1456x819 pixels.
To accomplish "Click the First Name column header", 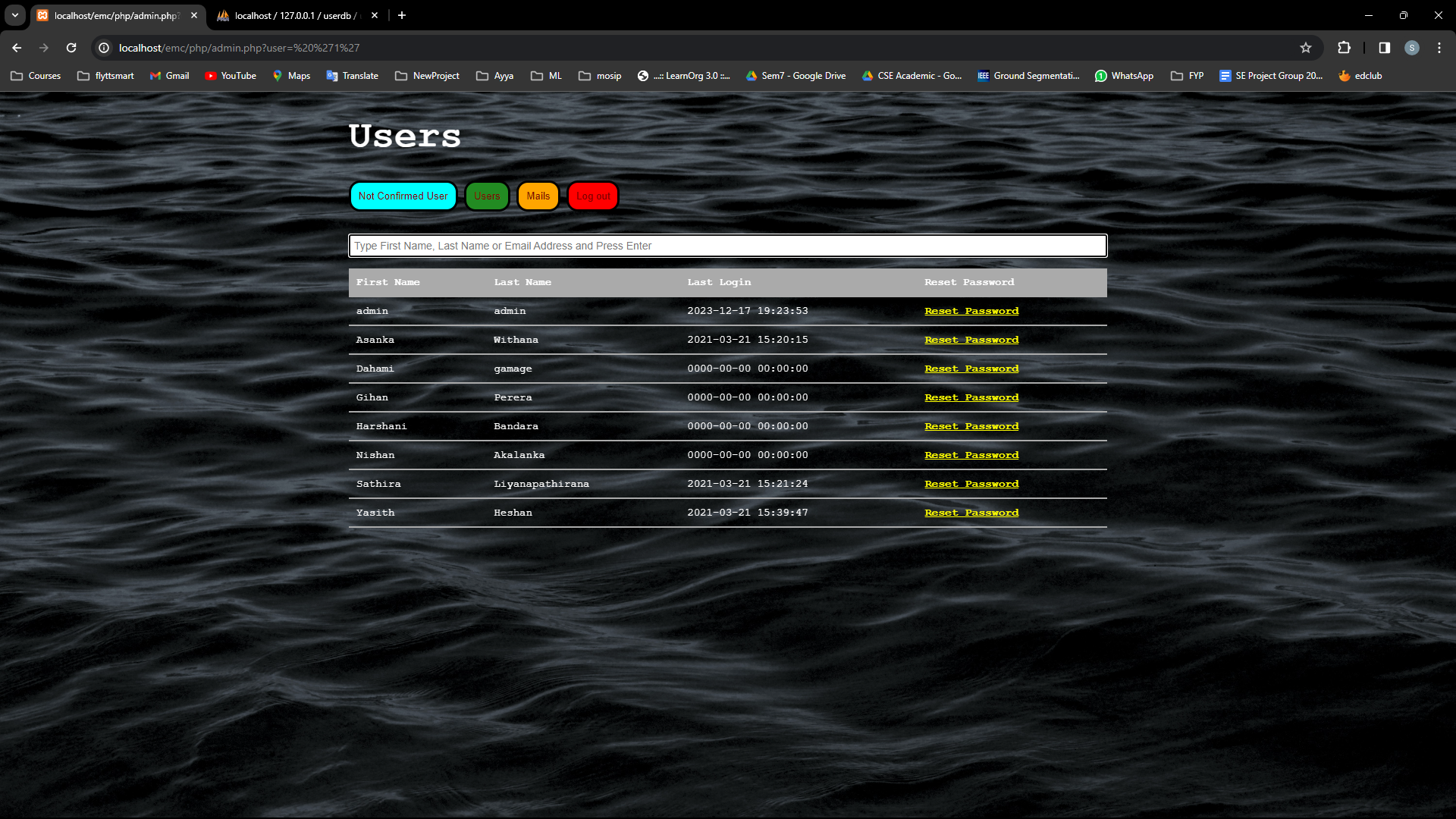I will (x=388, y=282).
